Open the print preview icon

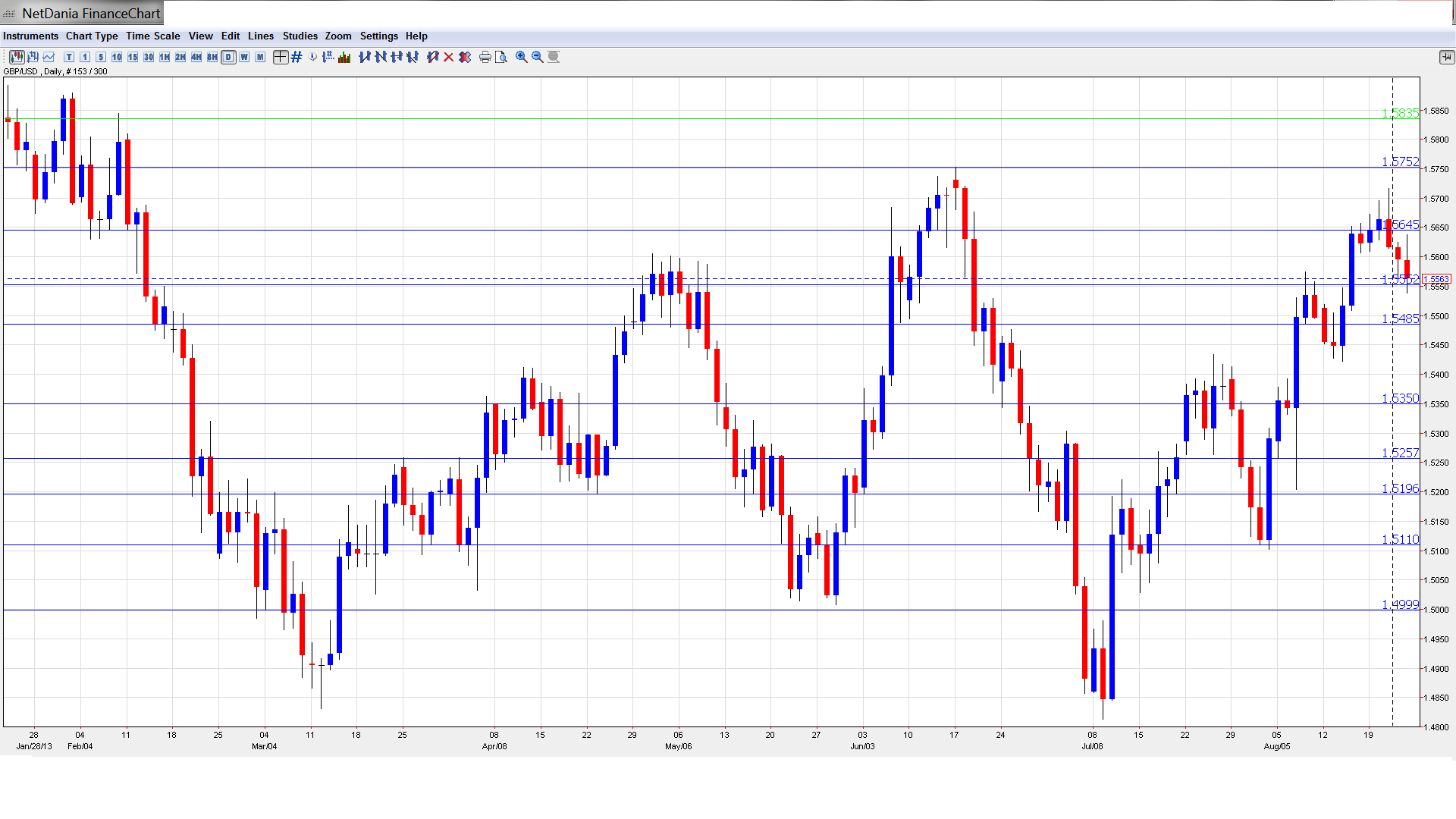(x=501, y=57)
